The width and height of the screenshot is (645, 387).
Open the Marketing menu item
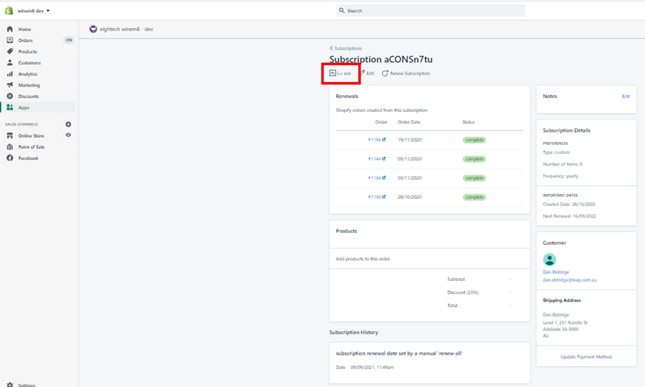click(29, 85)
